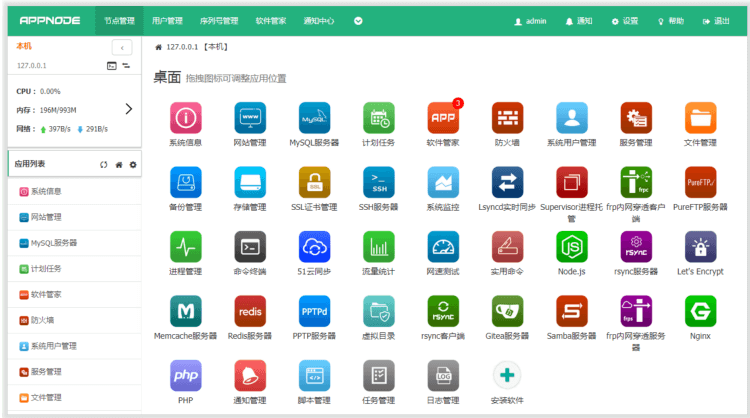Viewport: 750px width, 418px height.
Task: Click the home icon in 应用列表 header
Action: pos(119,165)
